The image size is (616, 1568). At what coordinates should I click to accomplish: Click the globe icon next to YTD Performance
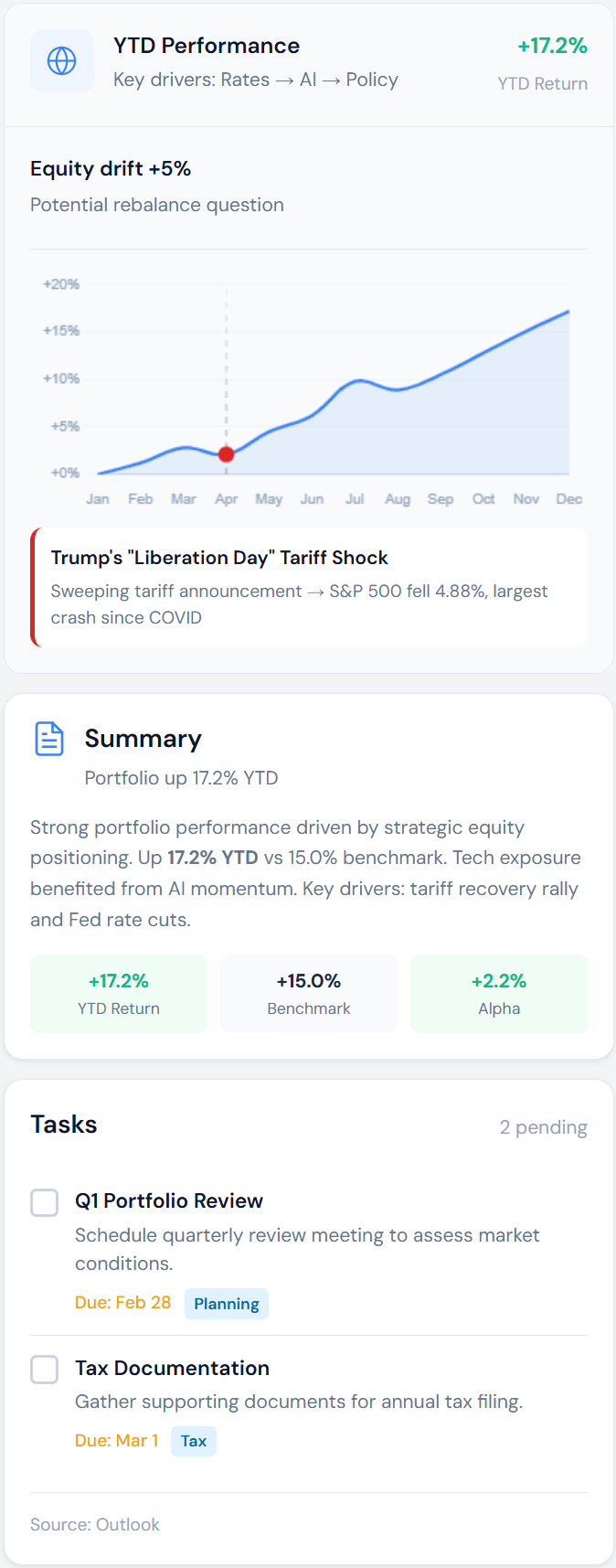(61, 61)
